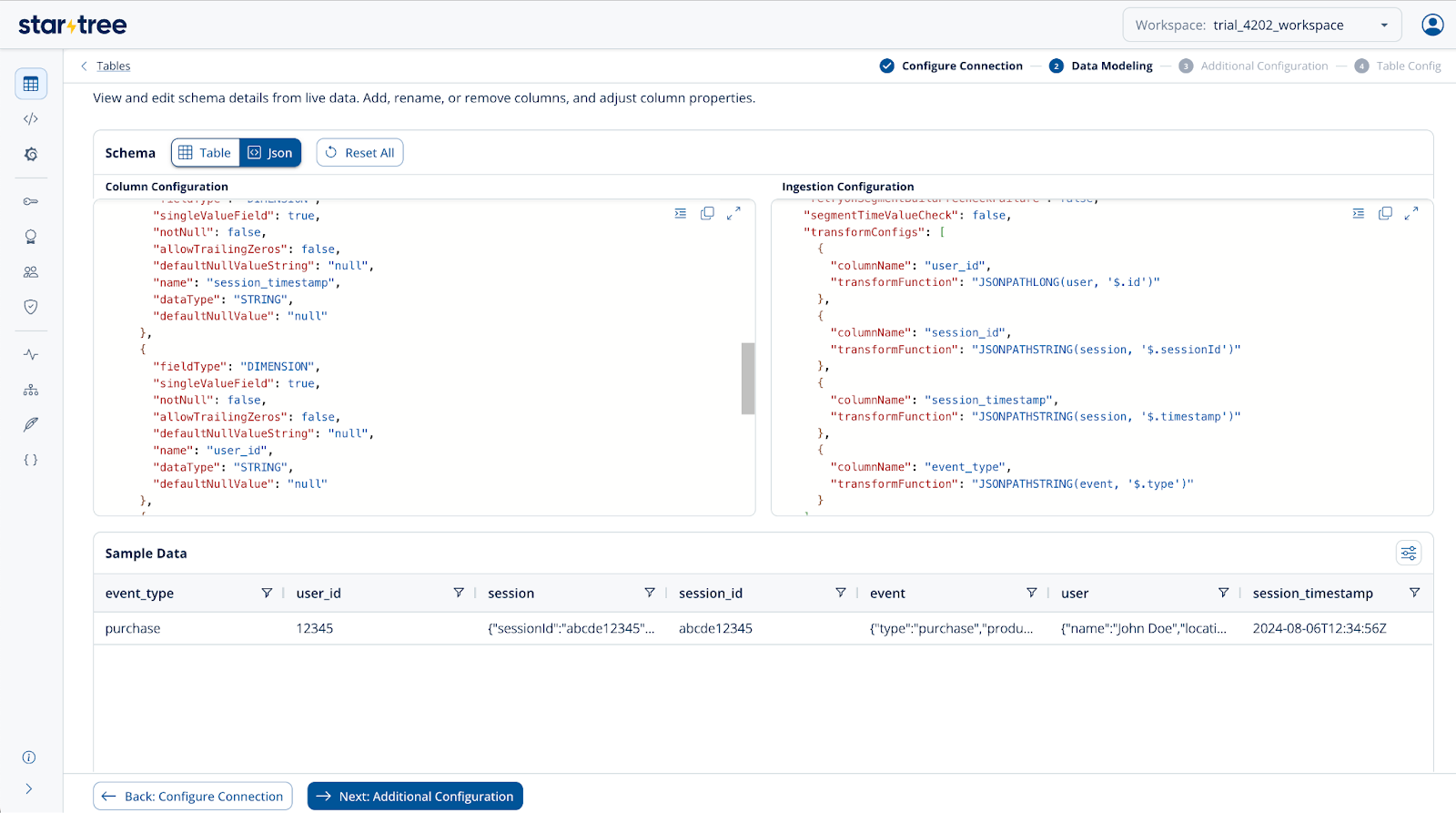Open the Tables icon in sidebar

tap(31, 84)
